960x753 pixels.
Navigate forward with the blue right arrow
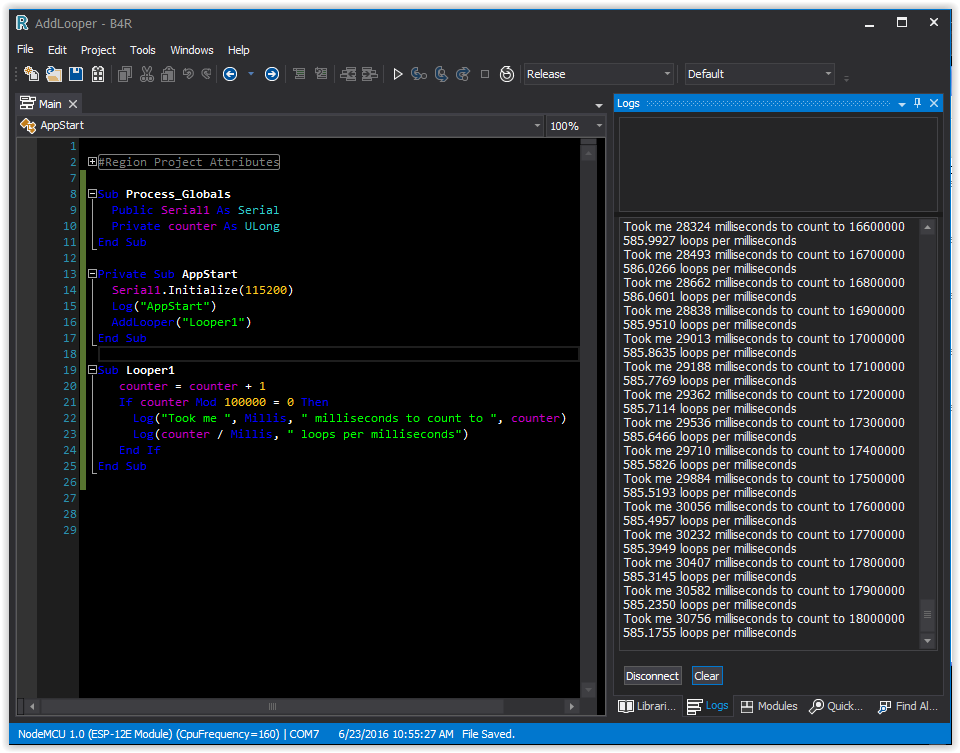(272, 74)
